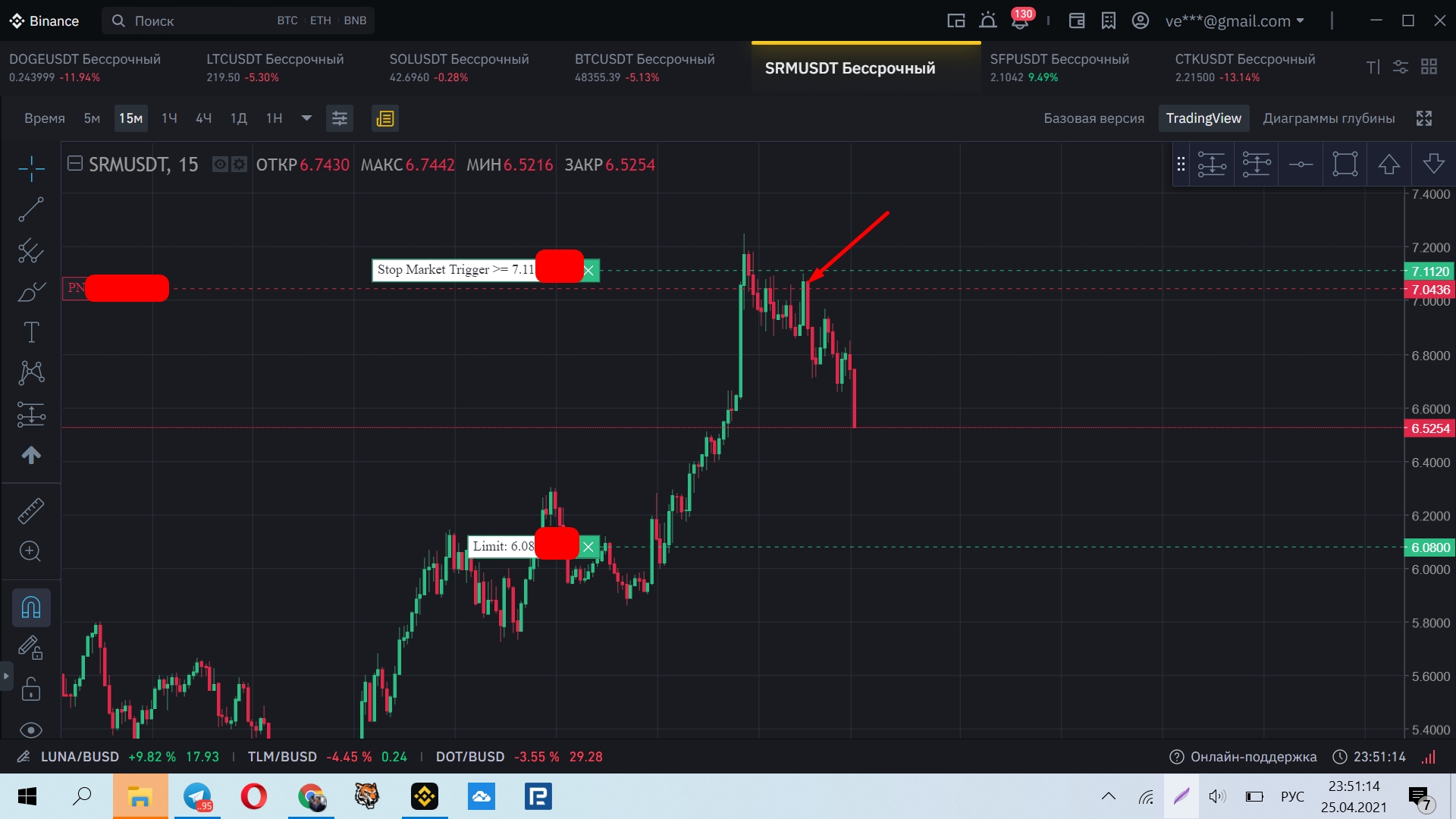This screenshot has height=819, width=1456.
Task: Open Opera browser from taskbar
Action: click(254, 796)
